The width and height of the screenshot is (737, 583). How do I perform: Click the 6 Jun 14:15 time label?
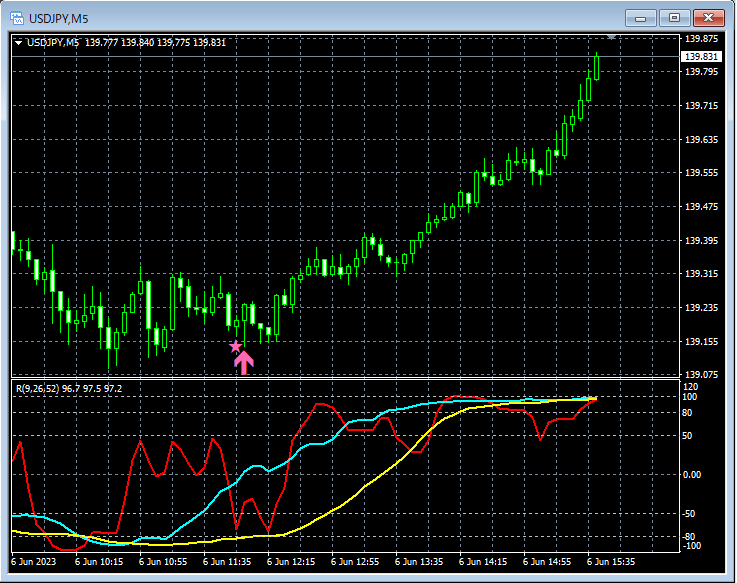click(483, 562)
